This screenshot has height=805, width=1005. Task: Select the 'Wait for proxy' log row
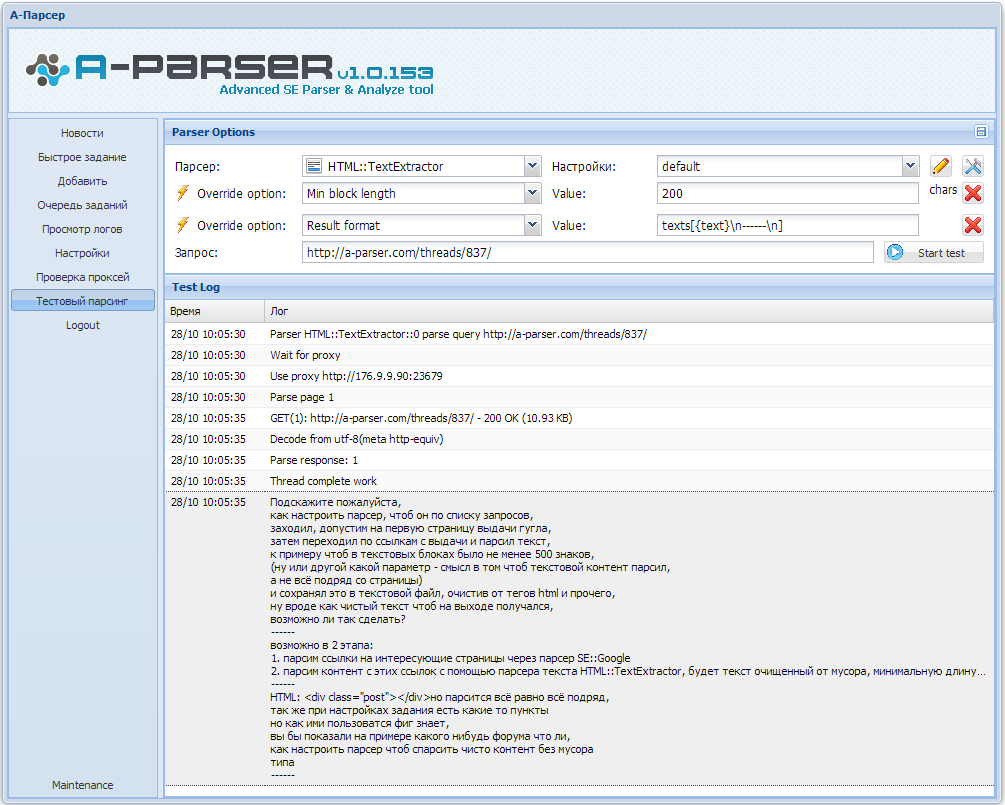pyautogui.click(x=579, y=355)
